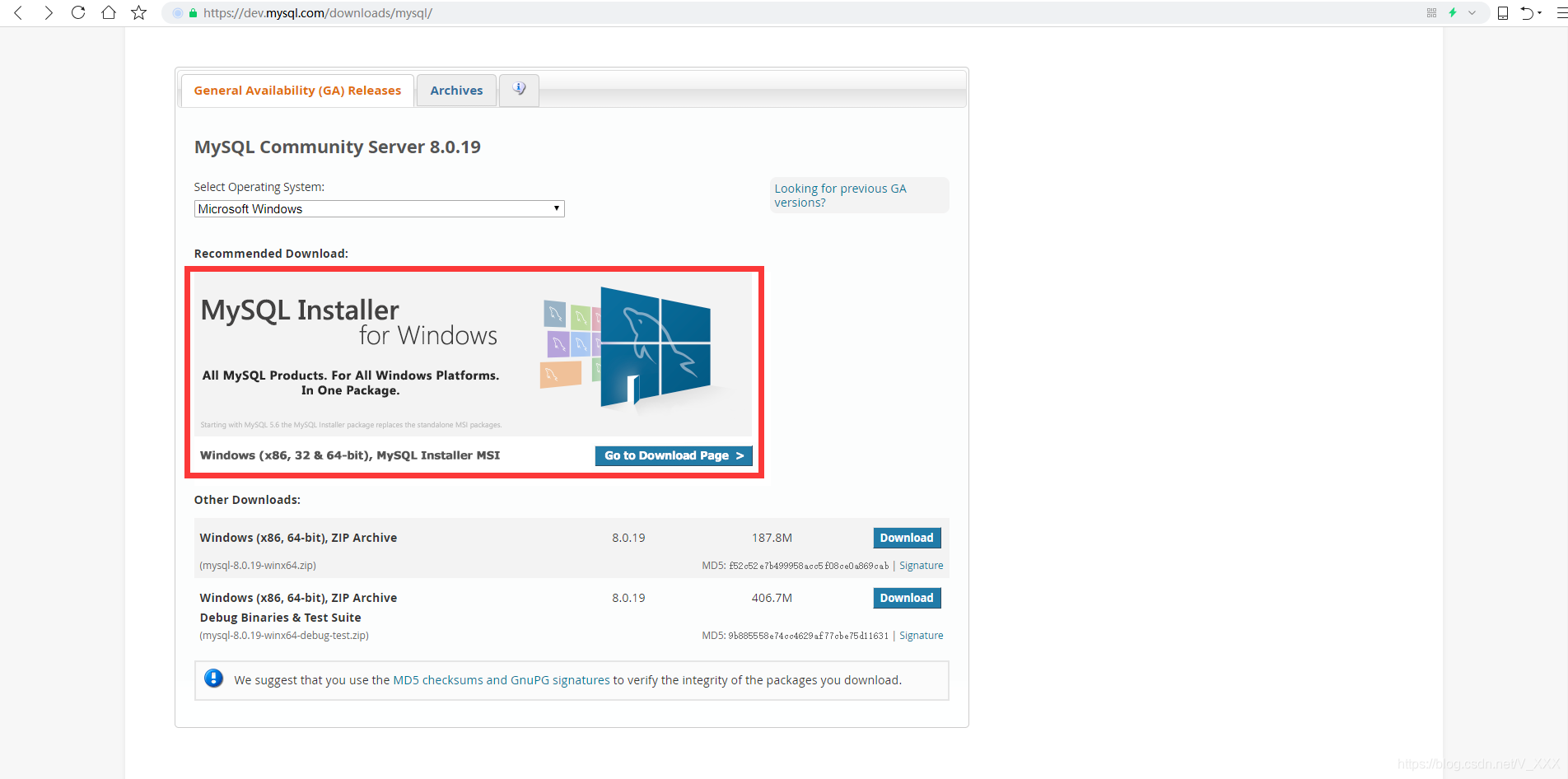Click the blue exclamation notice icon
The height and width of the screenshot is (779, 1568).
click(214, 679)
